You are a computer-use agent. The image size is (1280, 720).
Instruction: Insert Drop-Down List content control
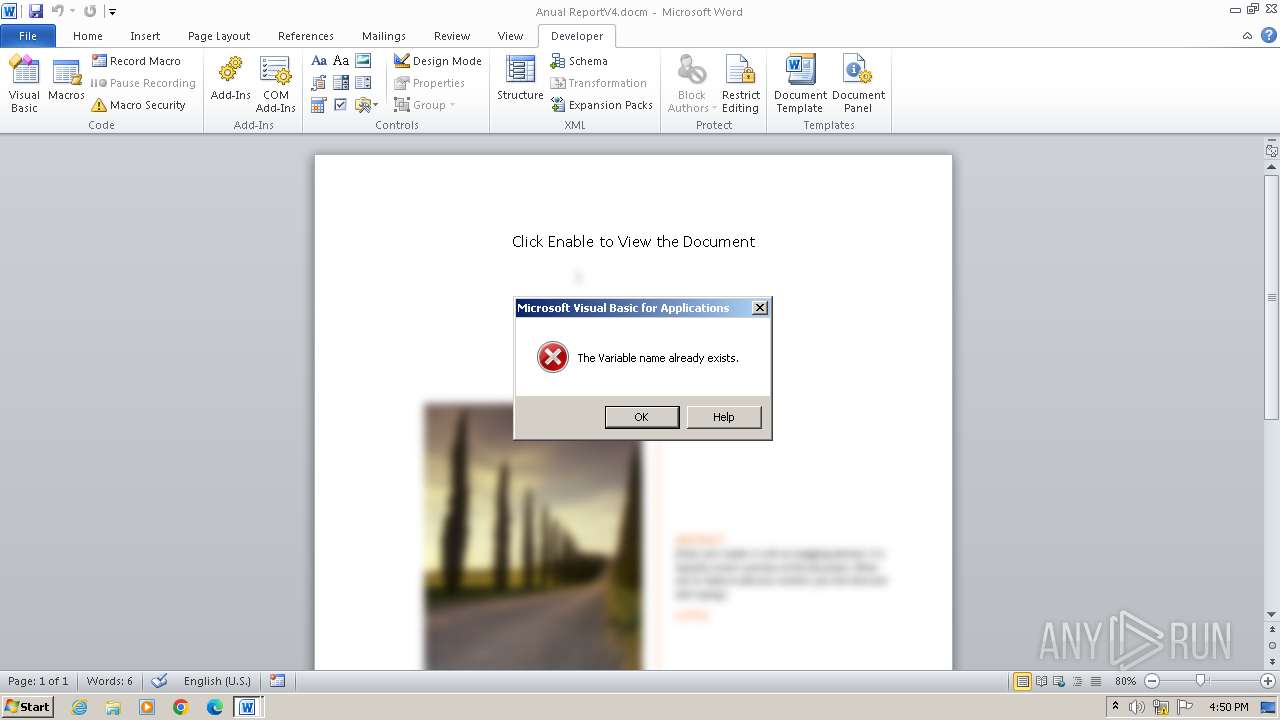pos(363,83)
